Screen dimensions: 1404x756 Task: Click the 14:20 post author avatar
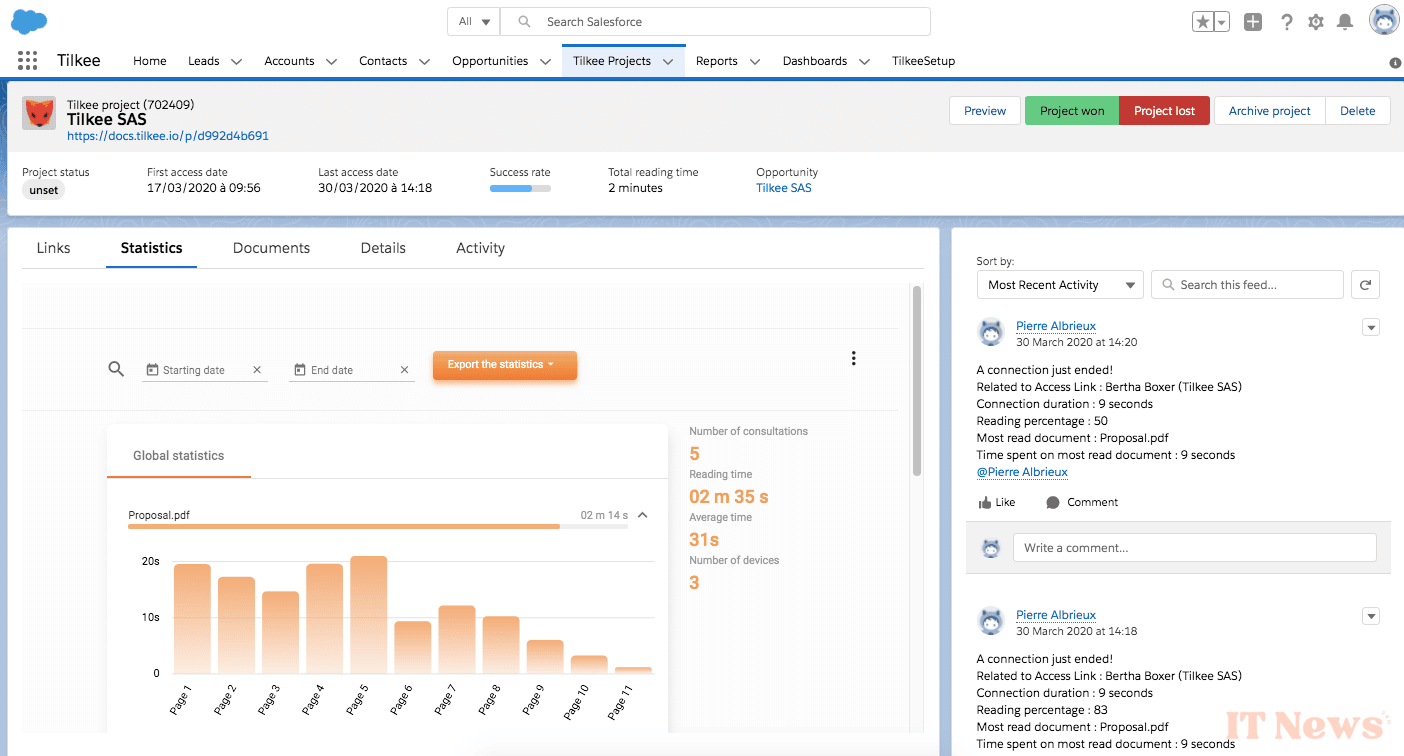click(991, 332)
